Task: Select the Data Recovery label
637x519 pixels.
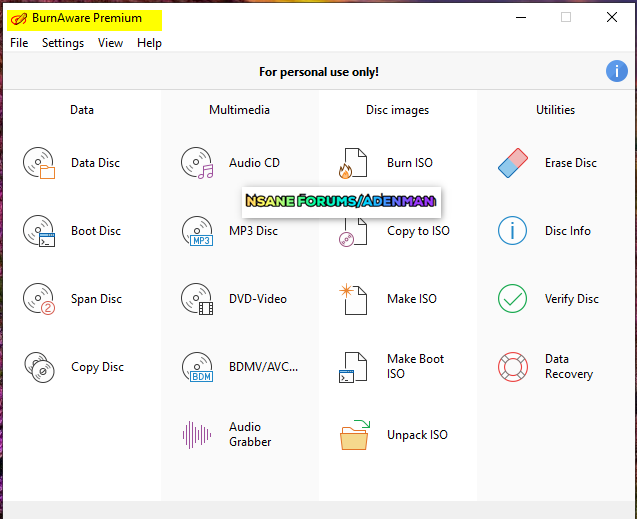Action: 569,366
